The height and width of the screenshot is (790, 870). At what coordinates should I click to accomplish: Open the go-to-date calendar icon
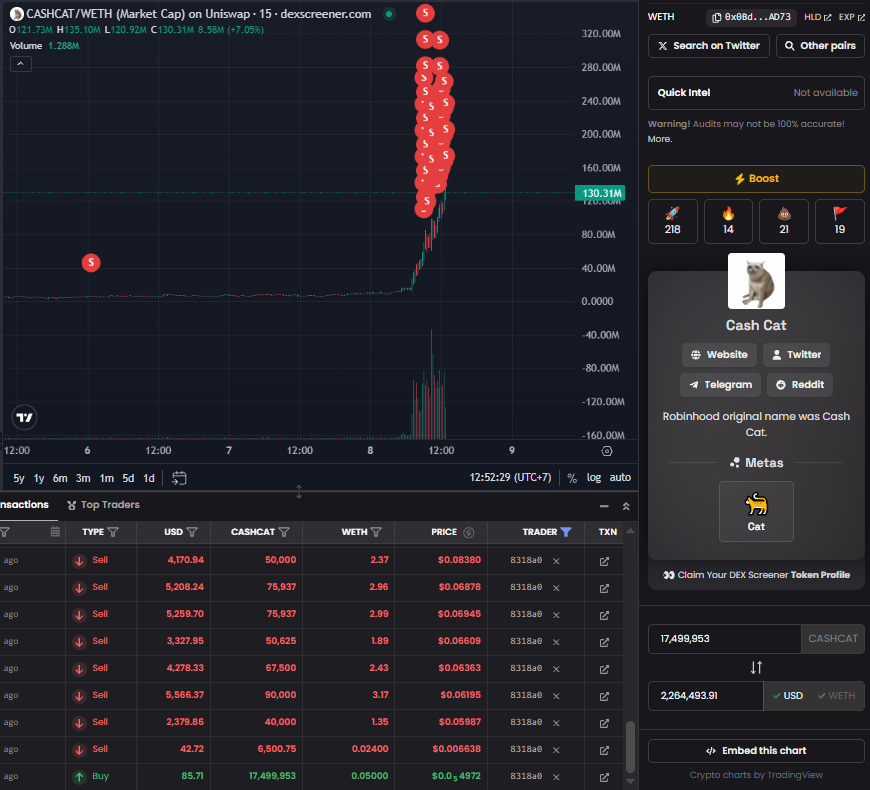click(179, 478)
